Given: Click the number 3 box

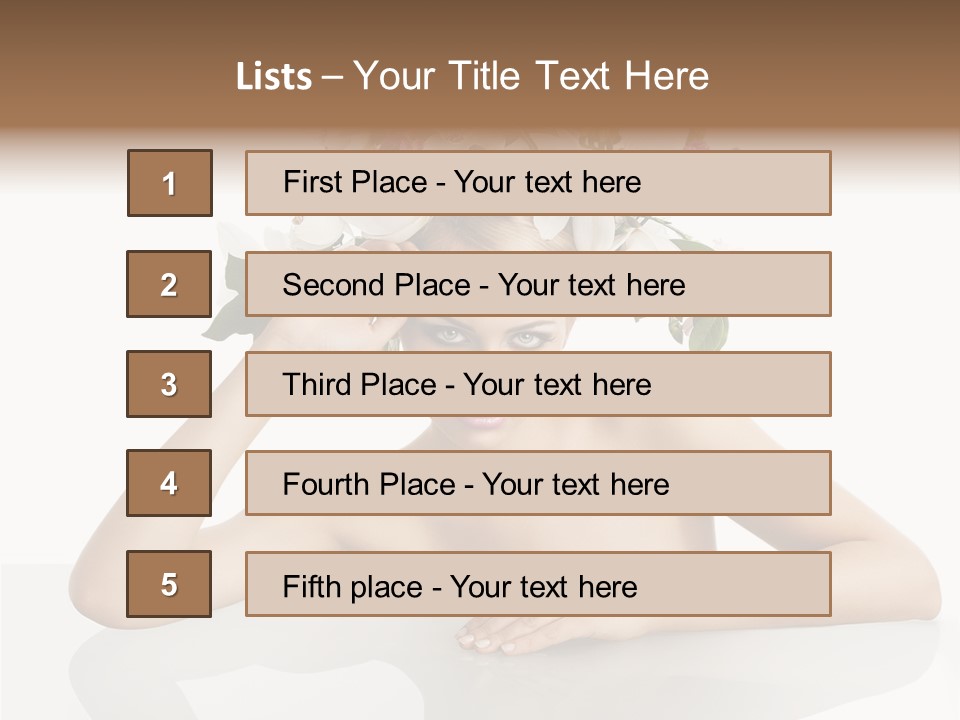Looking at the screenshot, I should pos(169,384).
